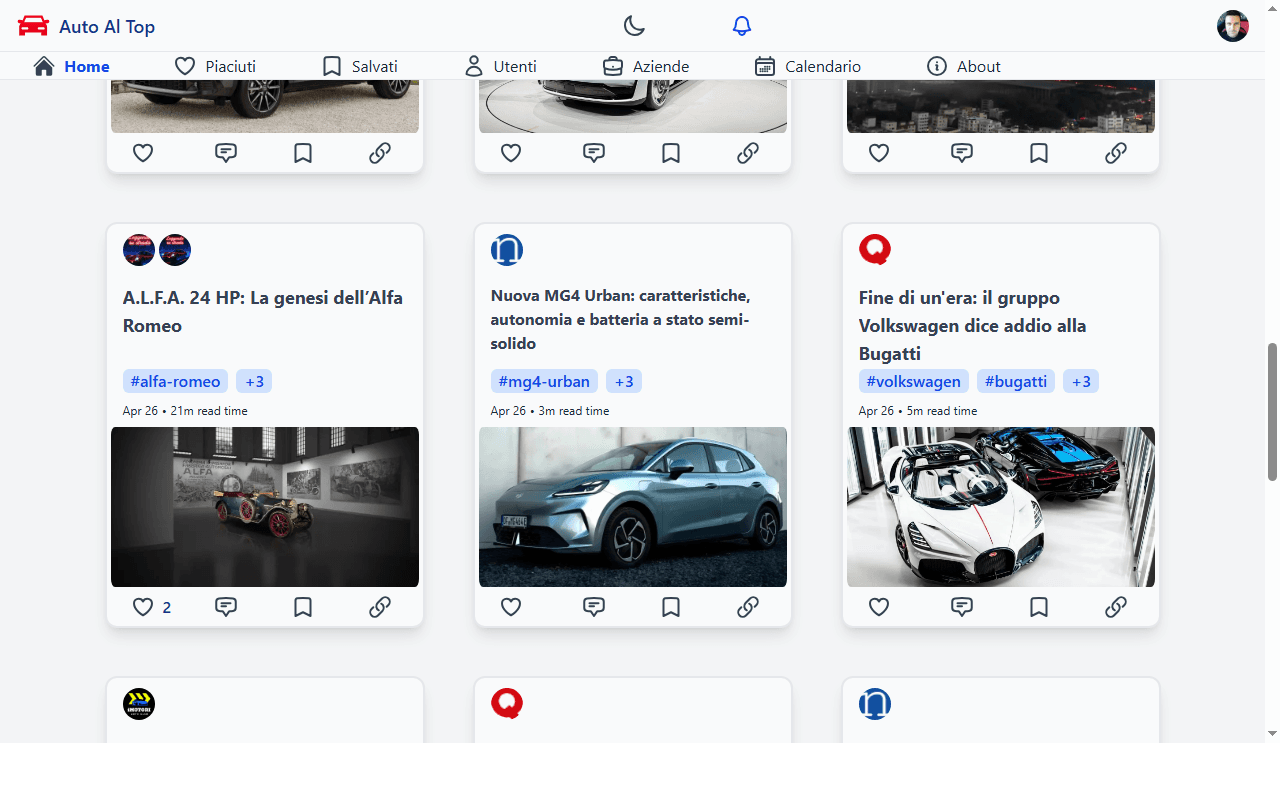Open notifications bell icon
Viewport: 1280px width, 800px height.
(741, 26)
